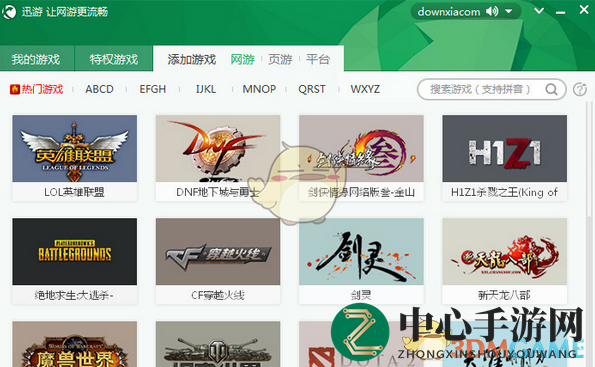Select the 新天龙八部 game thumbnail
Image resolution: width=595 pixels, height=367 pixels.
pyautogui.click(x=505, y=251)
